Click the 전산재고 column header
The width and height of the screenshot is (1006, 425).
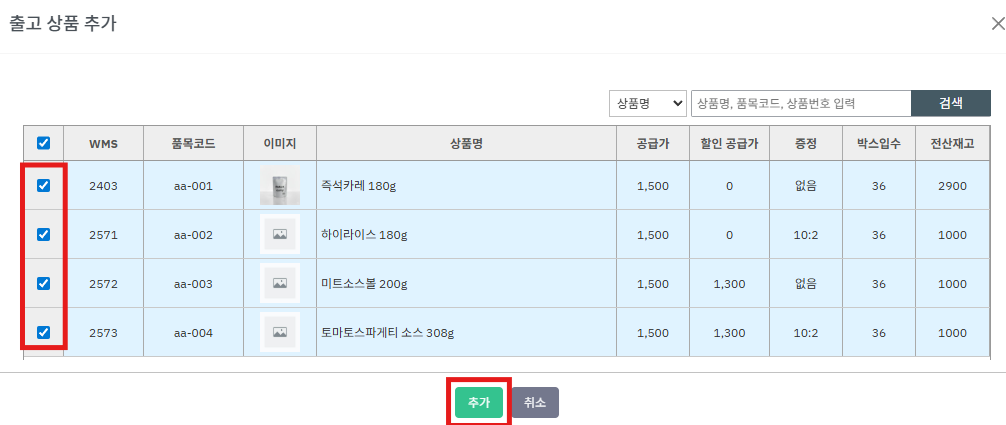coord(952,143)
